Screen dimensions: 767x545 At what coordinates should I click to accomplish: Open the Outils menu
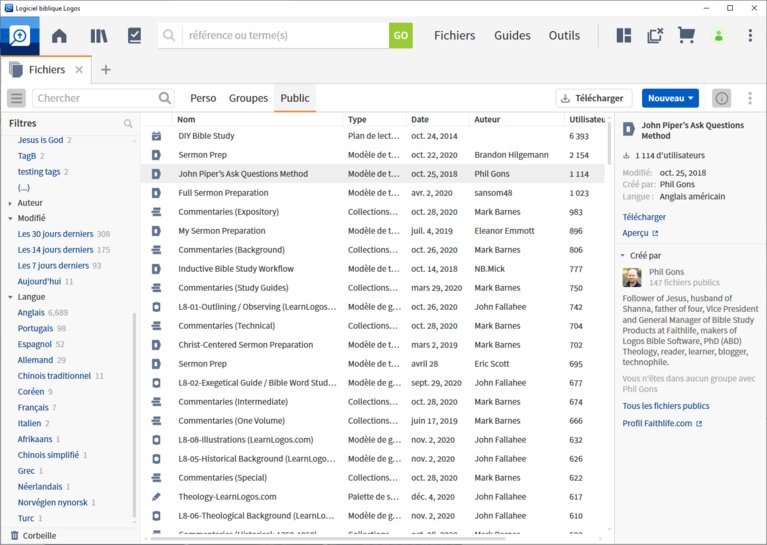point(564,35)
